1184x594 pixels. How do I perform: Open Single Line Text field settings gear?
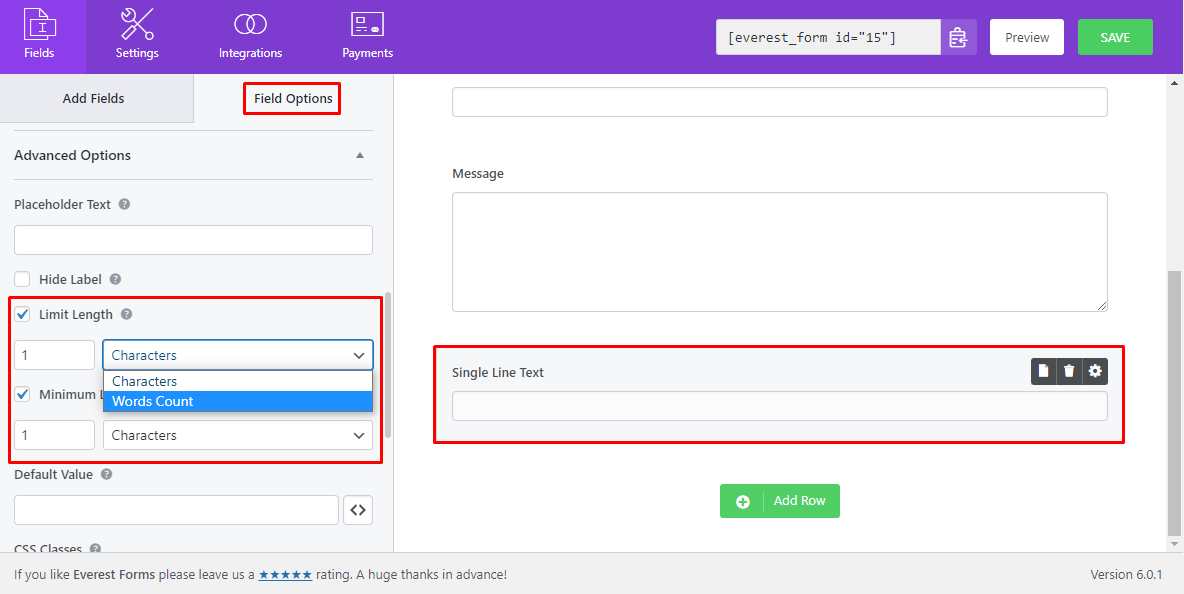click(1095, 370)
